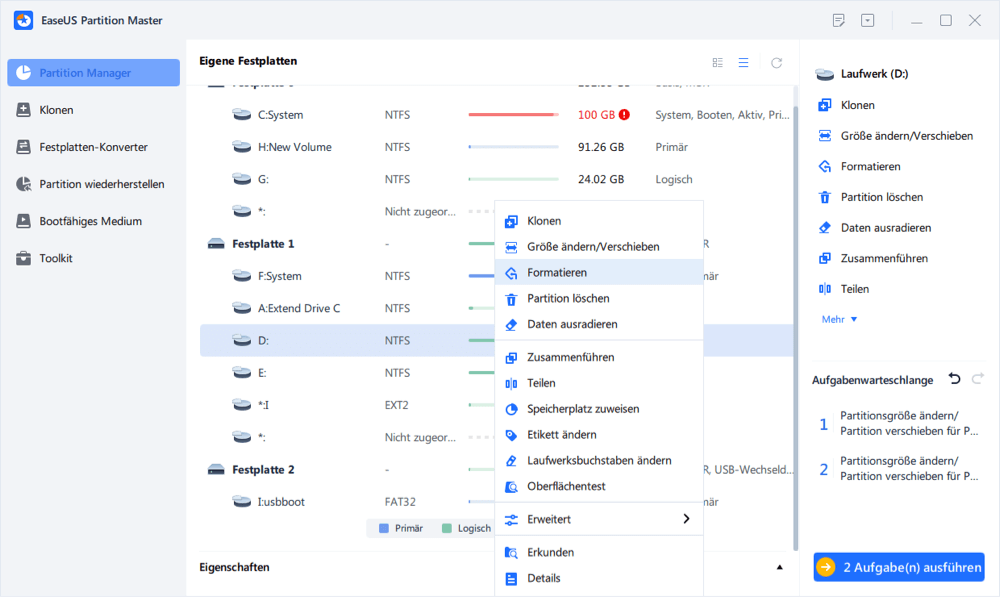Choose Etikett ändern in context menu
Image resolution: width=1000 pixels, height=597 pixels.
tap(599, 434)
